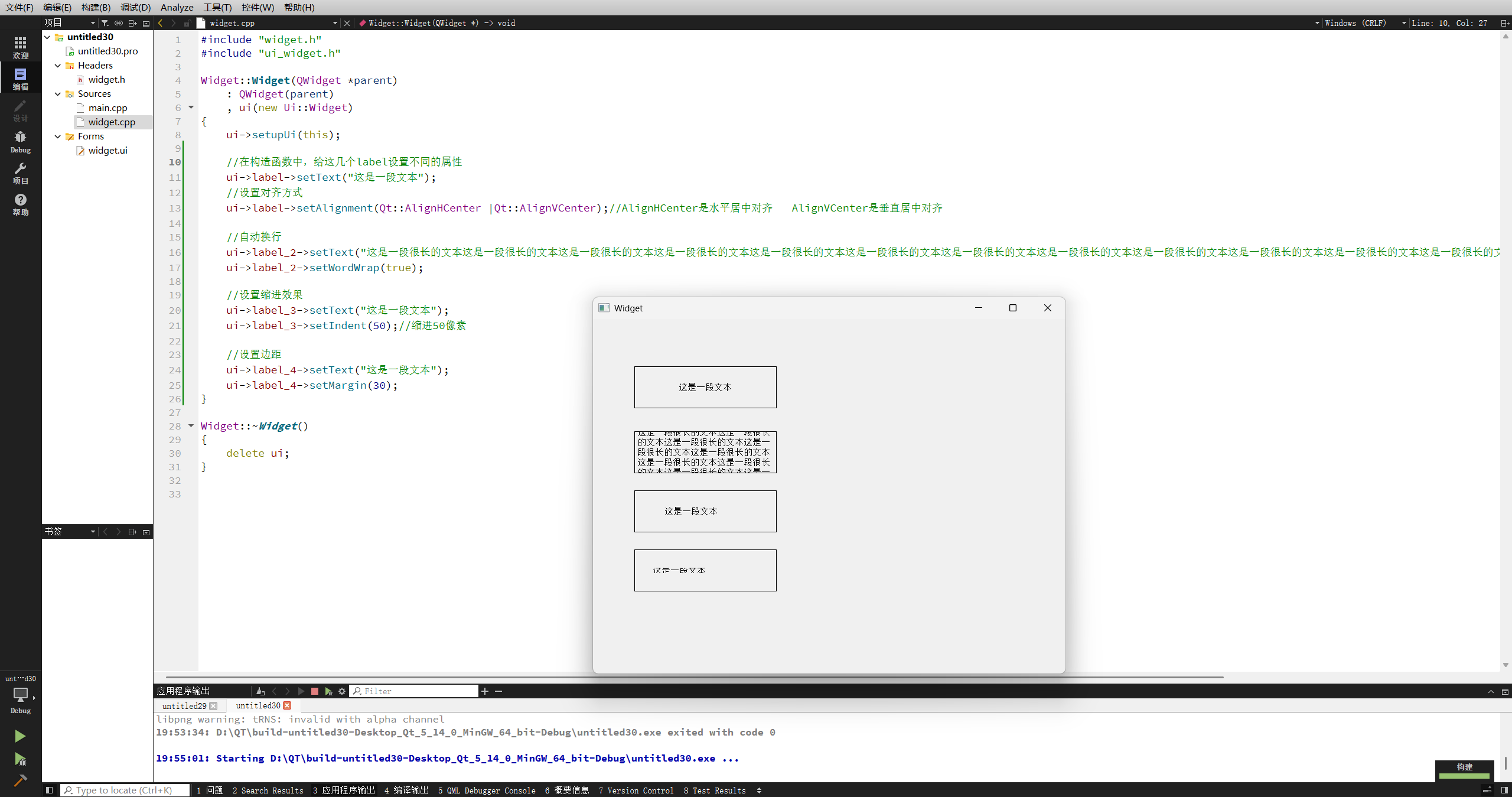Toggle synchronize with editor link icon
The image size is (1512, 797).
click(119, 23)
